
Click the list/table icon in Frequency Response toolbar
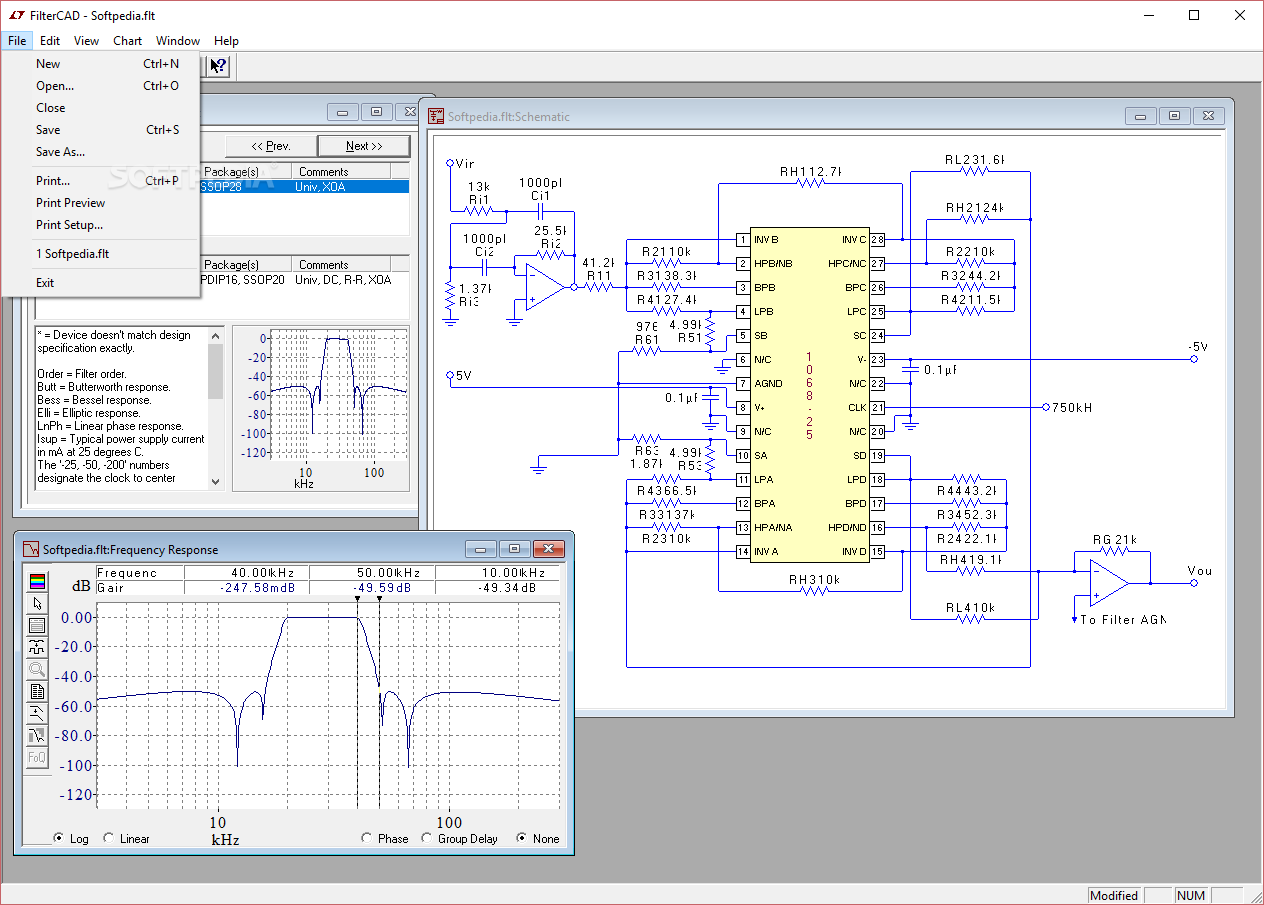tap(37, 625)
